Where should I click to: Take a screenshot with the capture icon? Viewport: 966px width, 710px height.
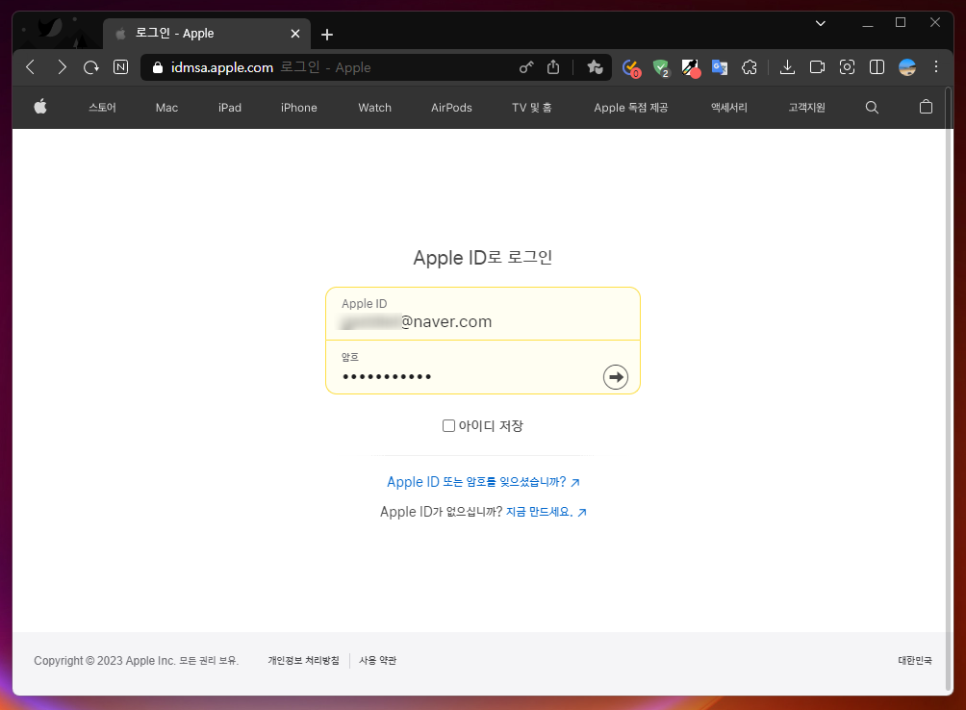tap(847, 67)
